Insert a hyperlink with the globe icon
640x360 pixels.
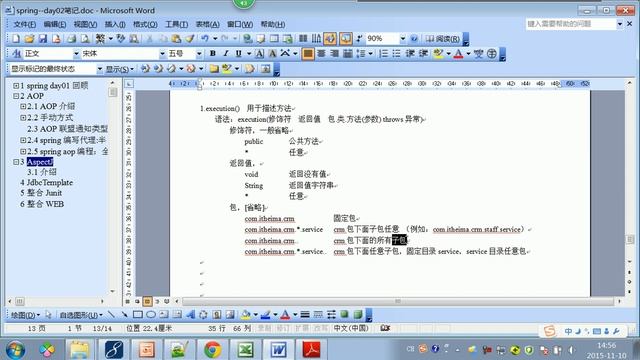click(247, 39)
